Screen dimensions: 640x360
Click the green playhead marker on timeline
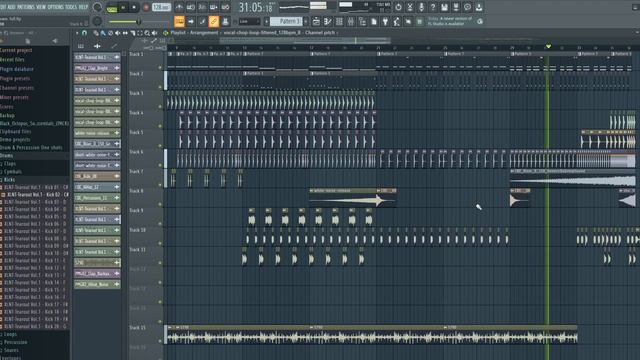[x=548, y=47]
